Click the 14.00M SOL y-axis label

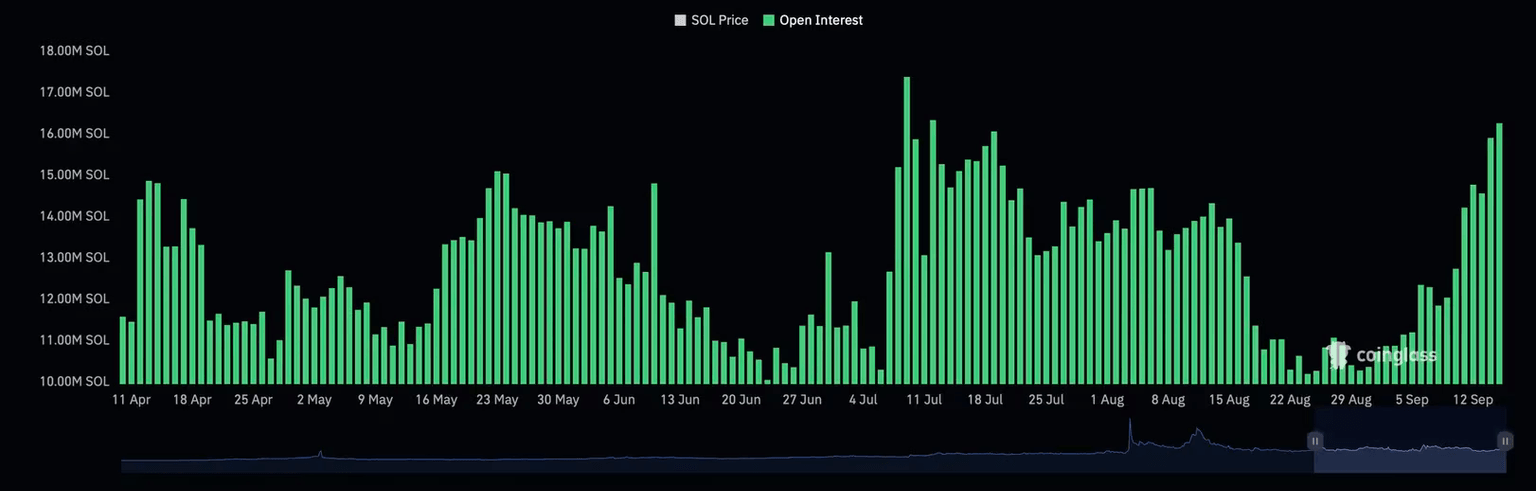point(74,216)
